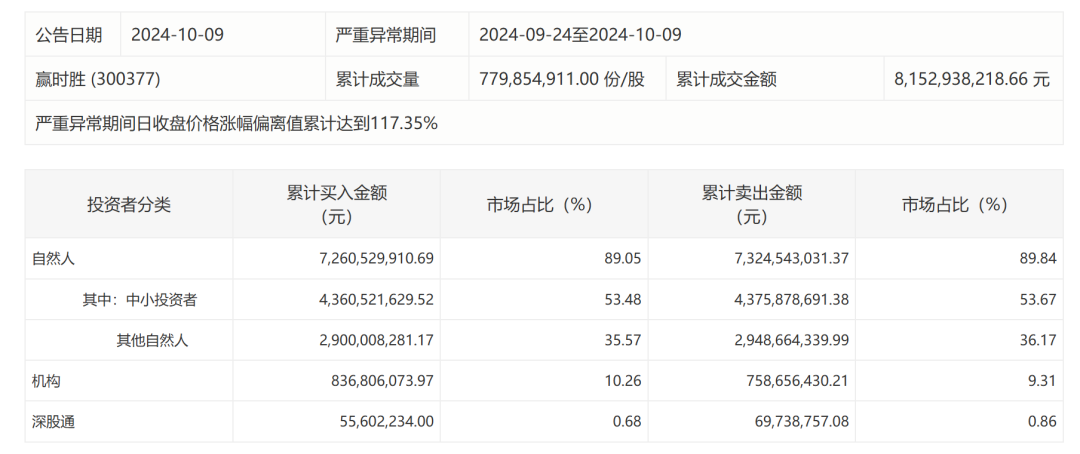Select the 累计成交金额 label cell

pyautogui.click(x=727, y=80)
